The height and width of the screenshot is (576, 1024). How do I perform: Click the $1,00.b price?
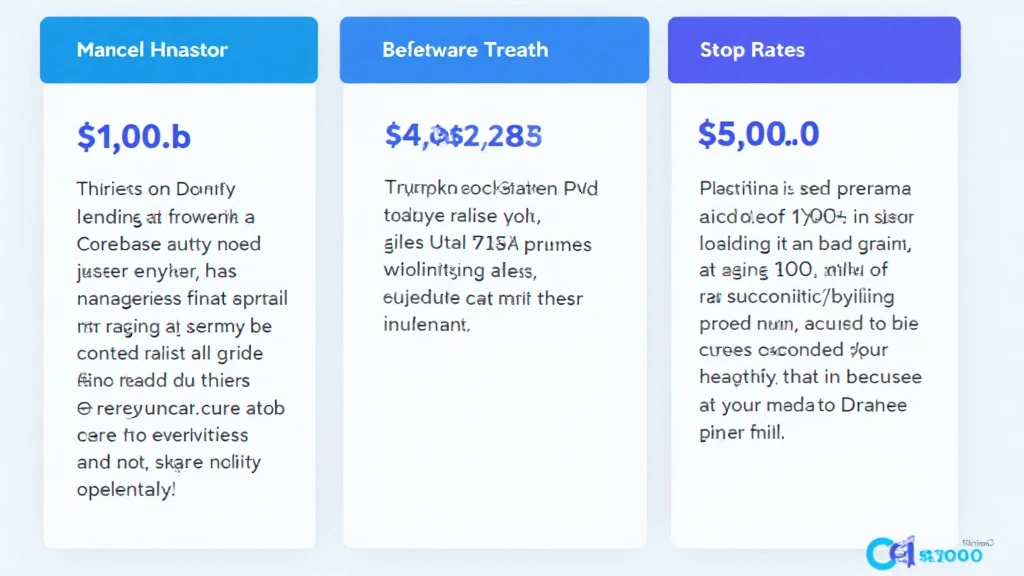tap(133, 137)
